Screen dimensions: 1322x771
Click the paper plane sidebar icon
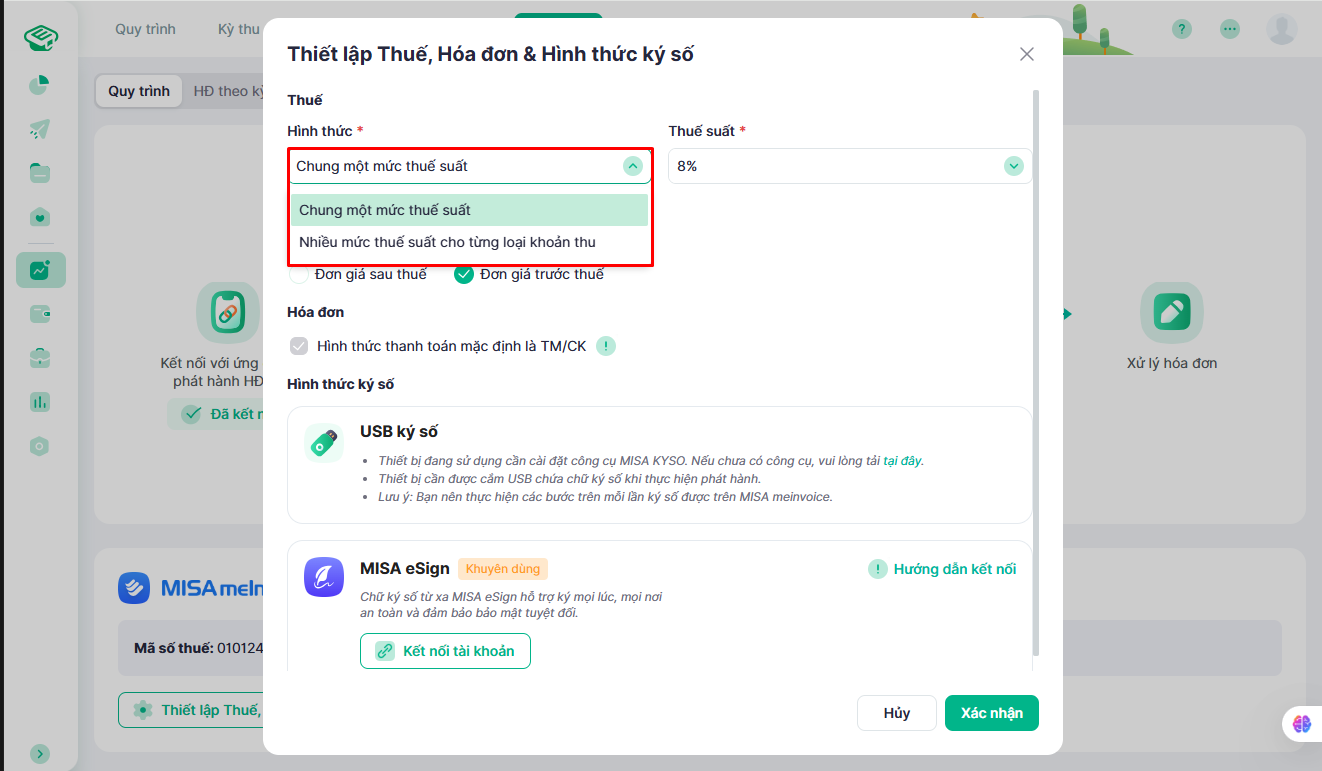[x=39, y=129]
